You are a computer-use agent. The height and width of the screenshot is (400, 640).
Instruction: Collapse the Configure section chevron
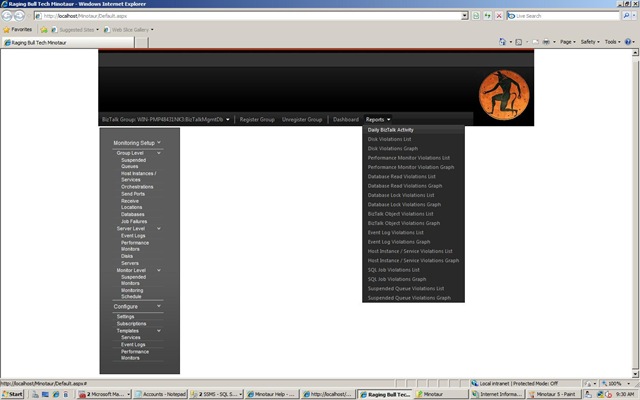coord(159,306)
